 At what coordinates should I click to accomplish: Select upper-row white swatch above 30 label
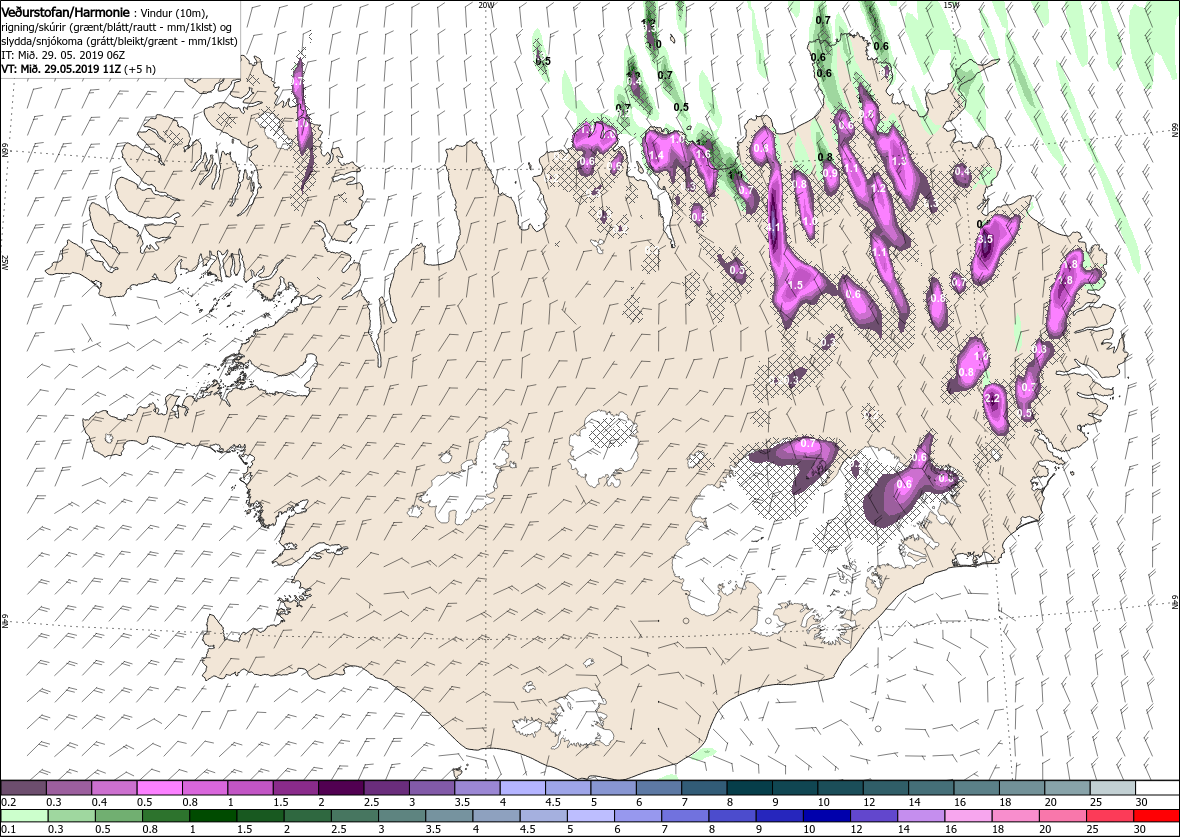1157,788
